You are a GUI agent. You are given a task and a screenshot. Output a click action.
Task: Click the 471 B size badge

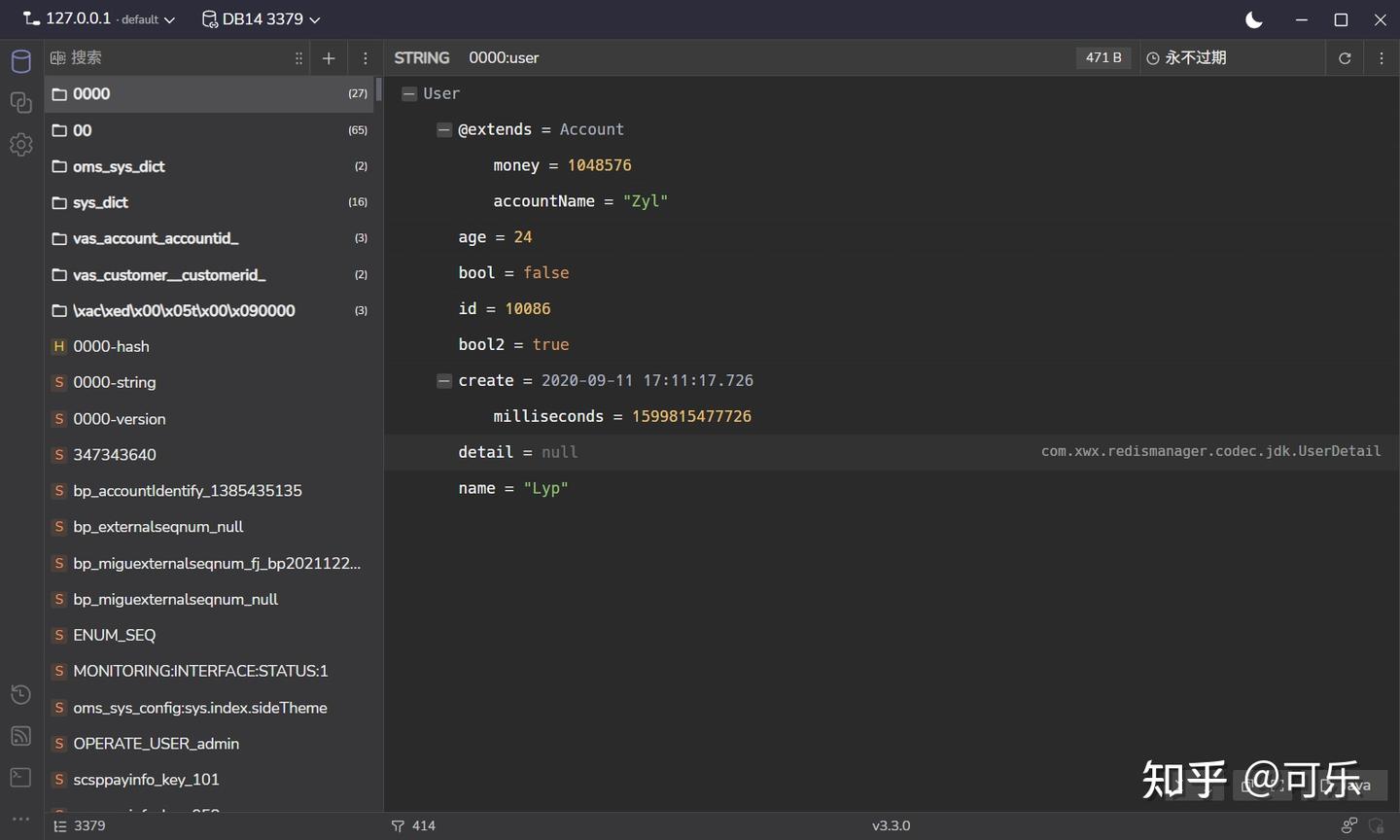(1103, 57)
